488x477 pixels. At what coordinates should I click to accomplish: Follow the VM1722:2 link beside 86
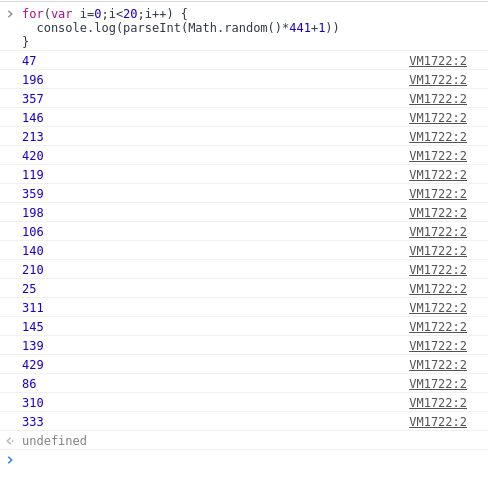(438, 384)
